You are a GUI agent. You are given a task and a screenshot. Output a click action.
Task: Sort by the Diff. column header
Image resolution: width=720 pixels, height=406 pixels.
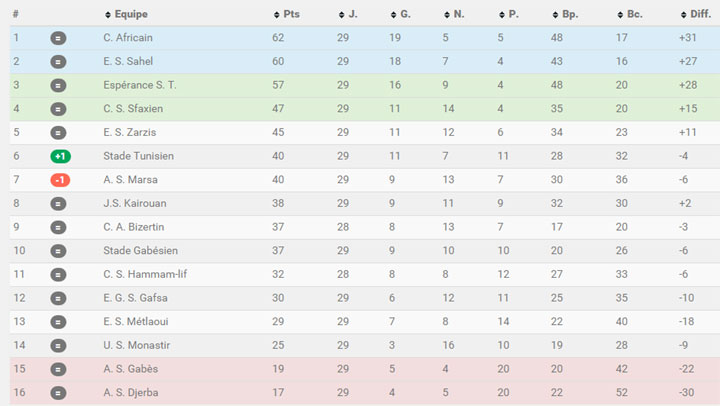696,14
